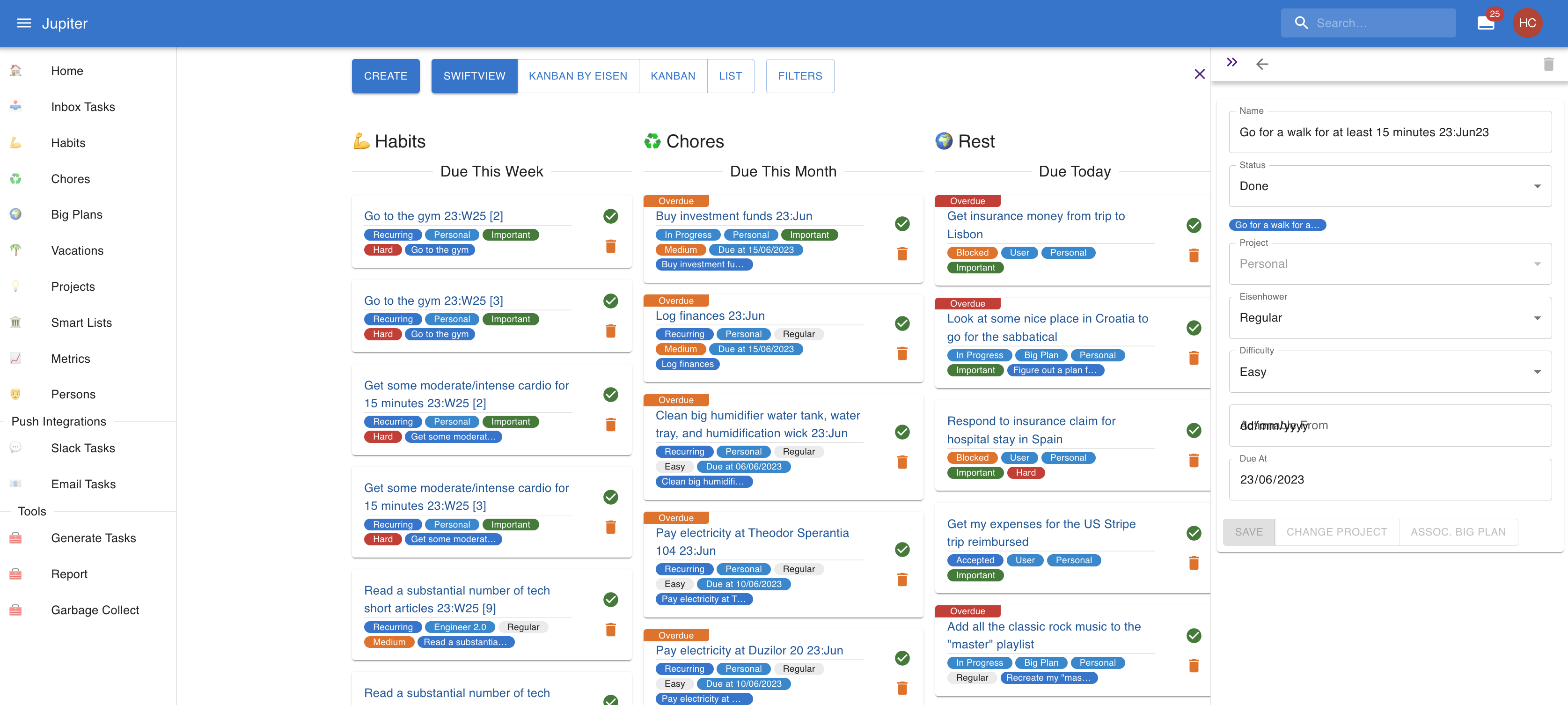Mark Go to the gym 23:W25 [2] done
The width and height of the screenshot is (1568, 705).
[610, 216]
